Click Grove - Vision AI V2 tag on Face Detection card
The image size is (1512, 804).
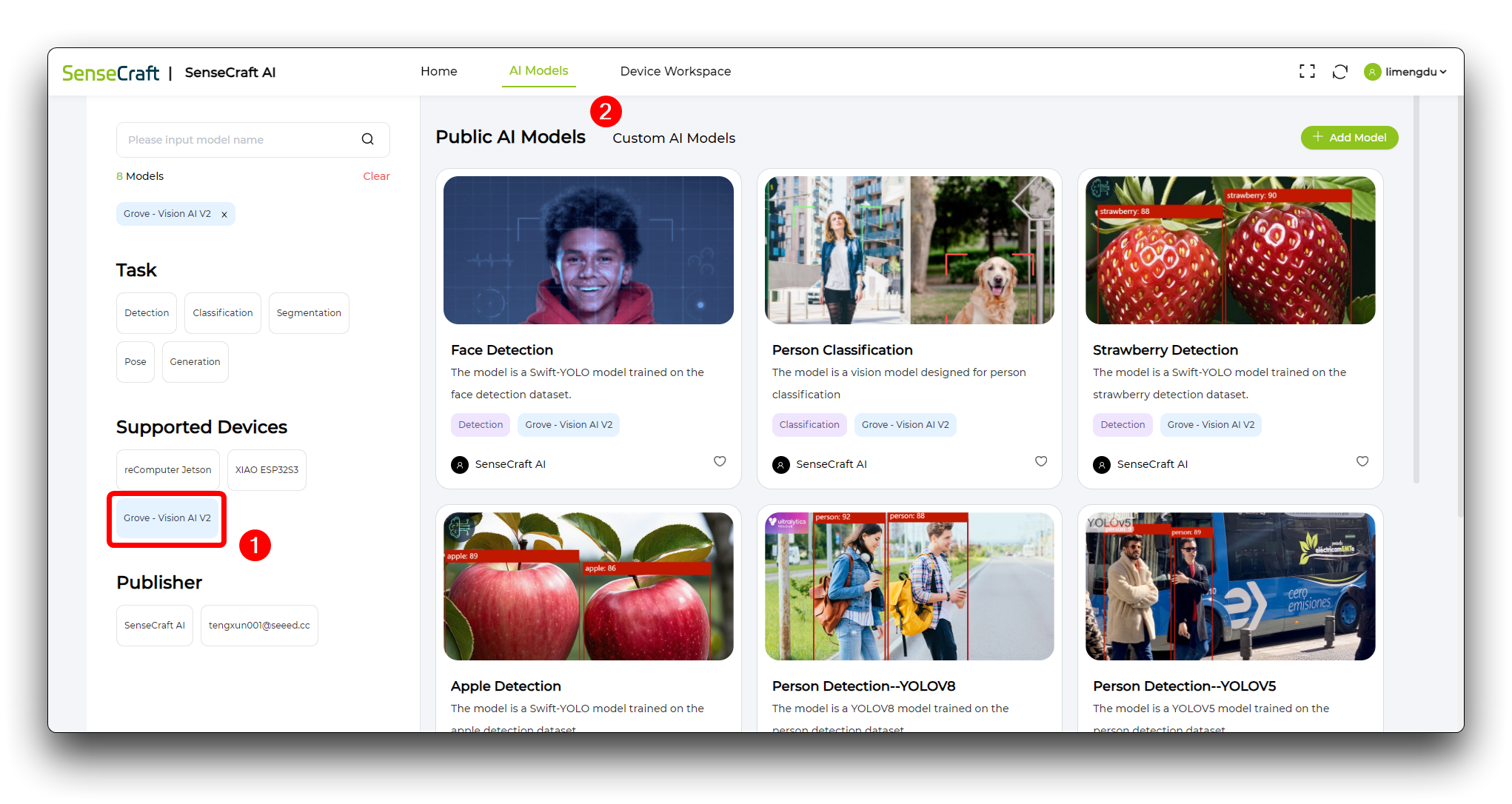[569, 425]
